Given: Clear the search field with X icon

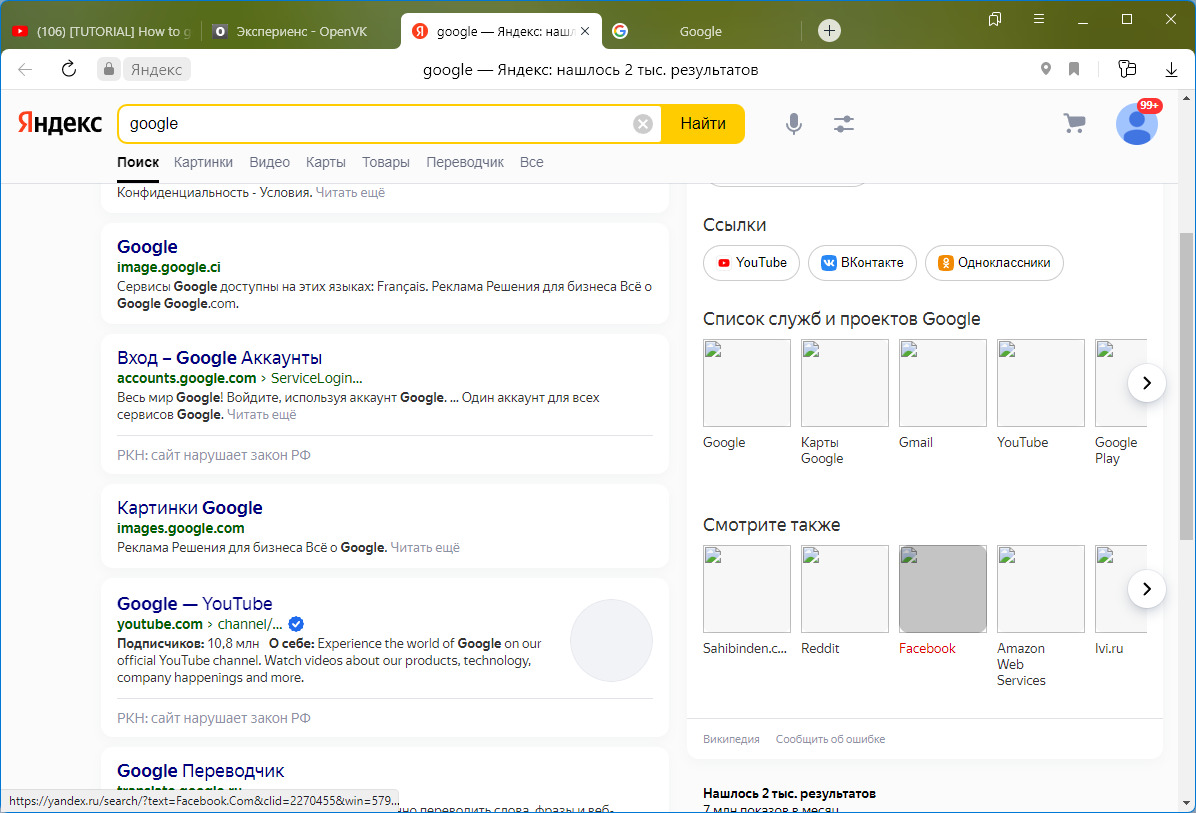Looking at the screenshot, I should (x=643, y=124).
